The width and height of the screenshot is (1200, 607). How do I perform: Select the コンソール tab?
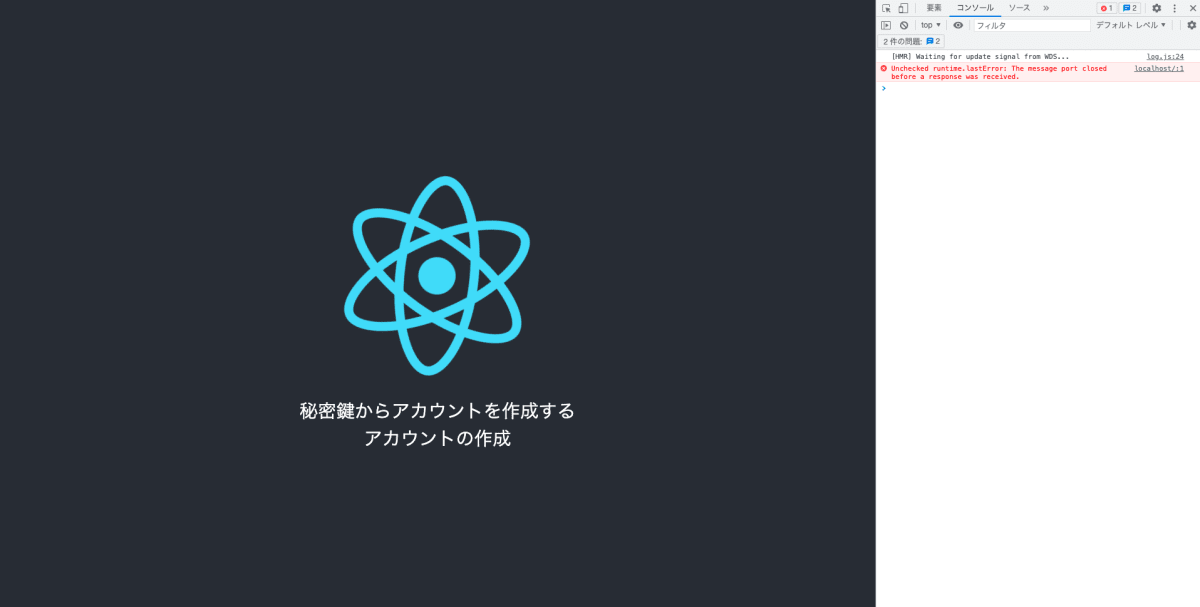(975, 8)
